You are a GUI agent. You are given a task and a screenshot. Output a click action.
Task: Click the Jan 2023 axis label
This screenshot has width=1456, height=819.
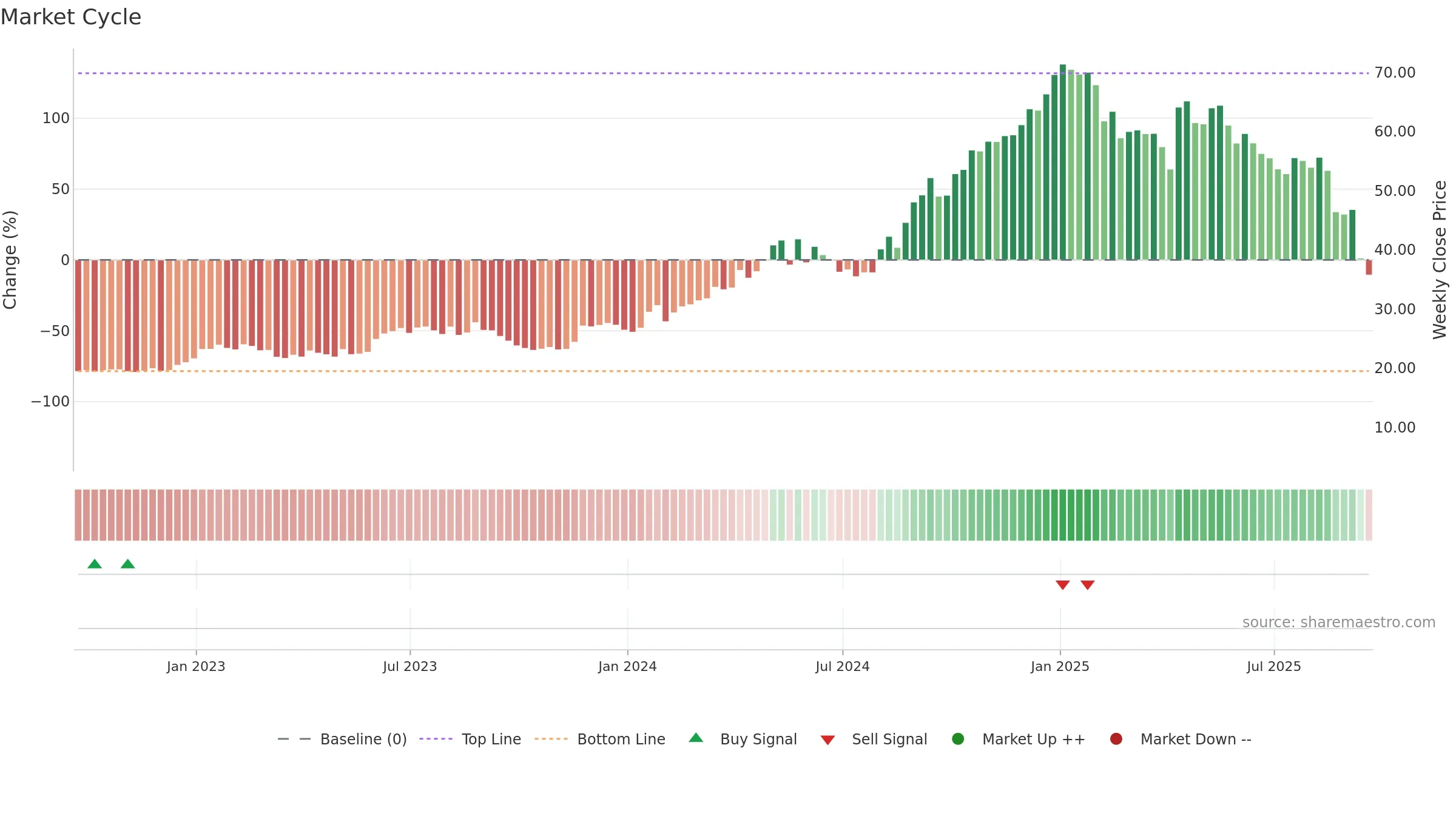tap(196, 666)
